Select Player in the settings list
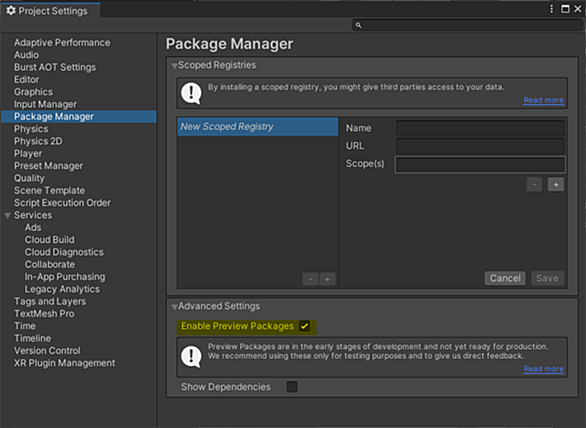 (x=28, y=153)
